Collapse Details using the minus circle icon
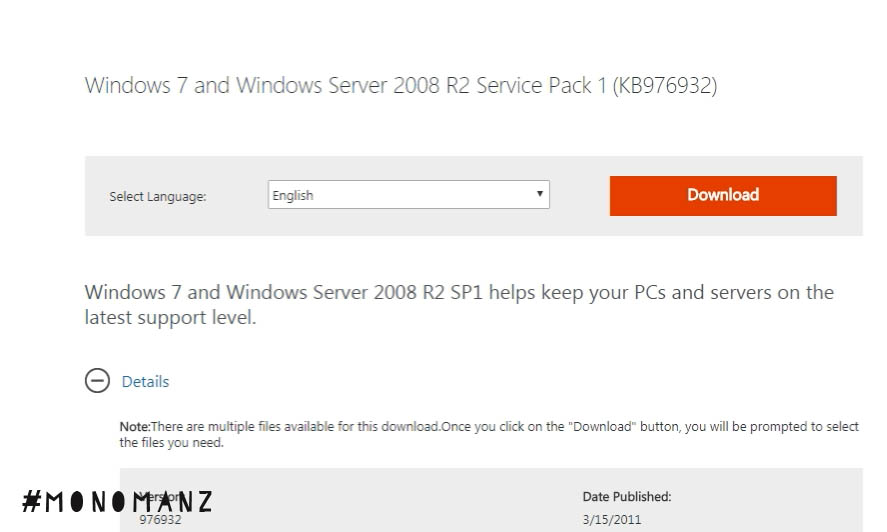 click(x=97, y=381)
